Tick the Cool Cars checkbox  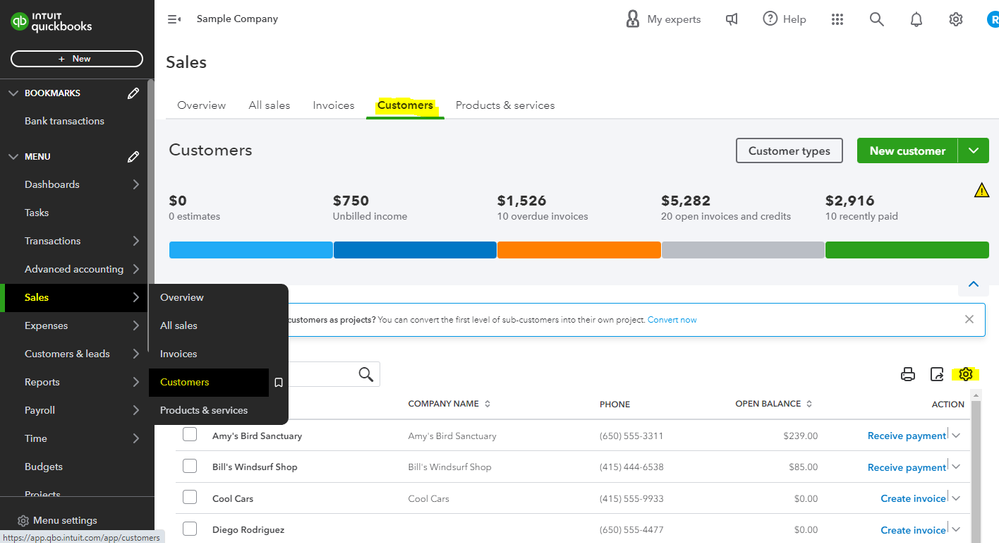click(190, 497)
